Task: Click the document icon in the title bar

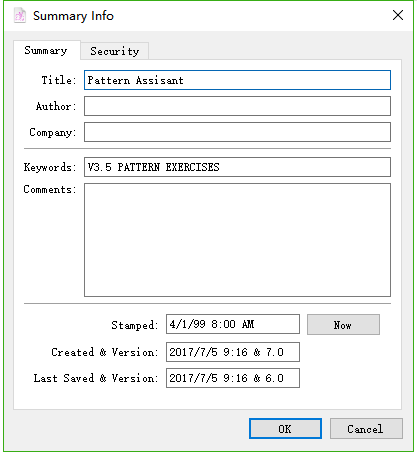Action: [20, 15]
